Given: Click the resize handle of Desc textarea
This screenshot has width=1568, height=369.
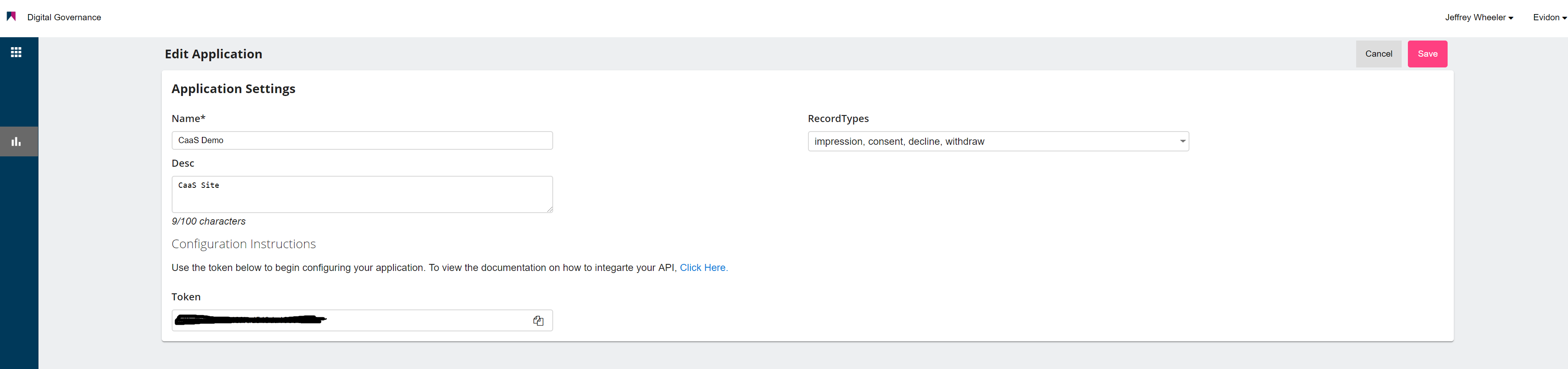Looking at the screenshot, I should point(549,209).
